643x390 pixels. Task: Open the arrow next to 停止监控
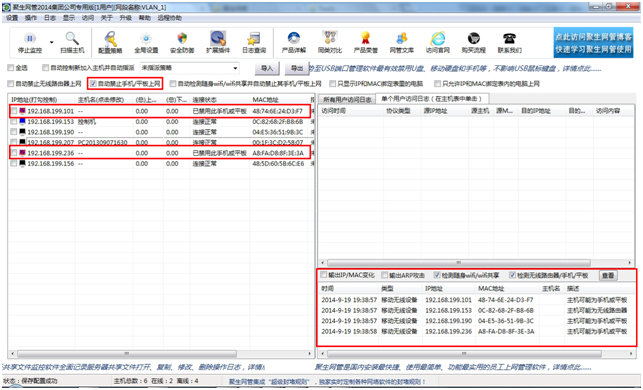(52, 42)
